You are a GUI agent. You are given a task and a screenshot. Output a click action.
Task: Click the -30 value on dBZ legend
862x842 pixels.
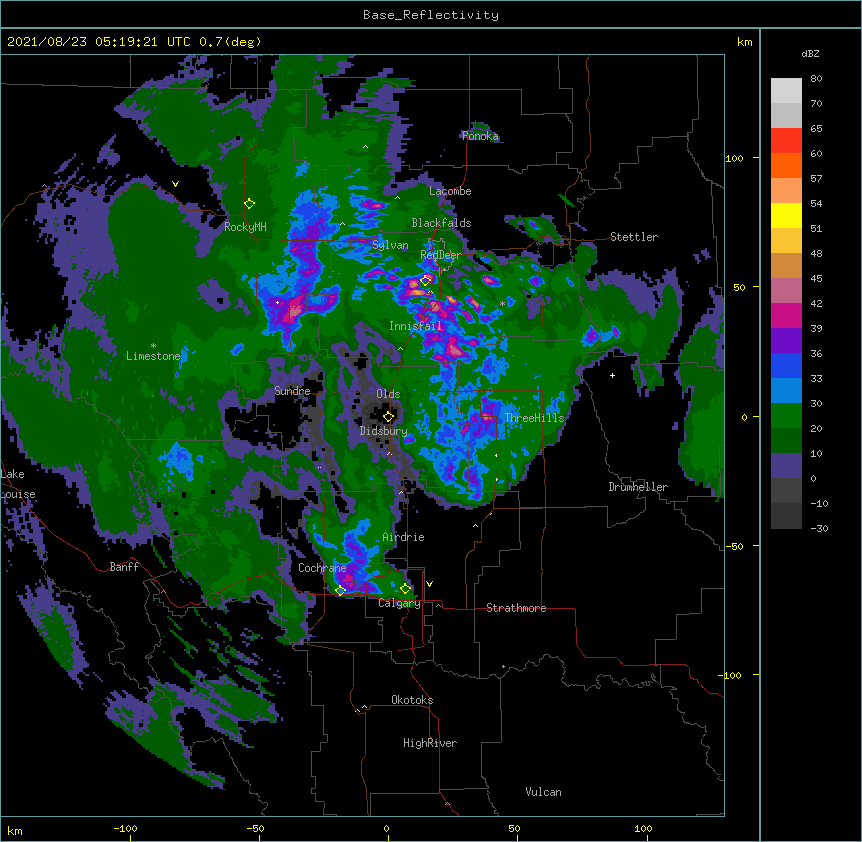[x=819, y=528]
